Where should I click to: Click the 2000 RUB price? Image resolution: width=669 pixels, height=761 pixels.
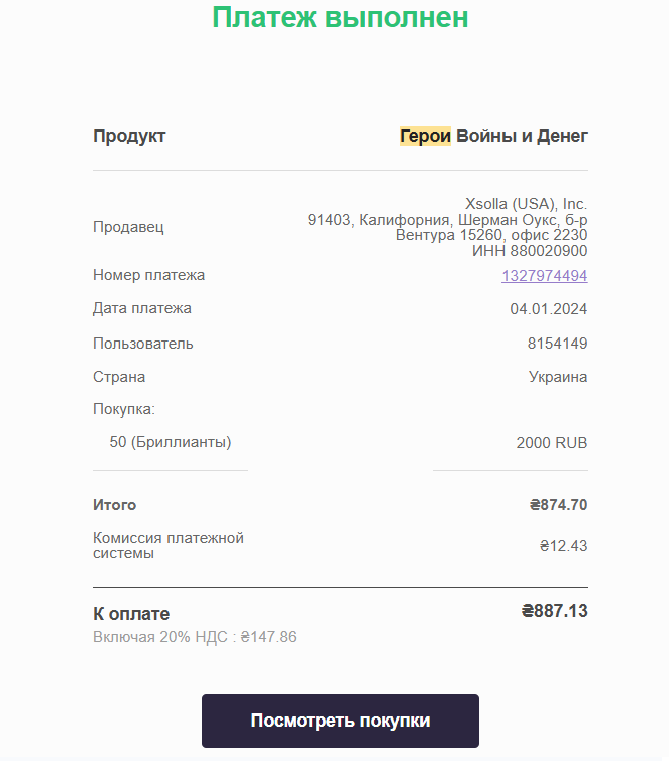pos(552,443)
